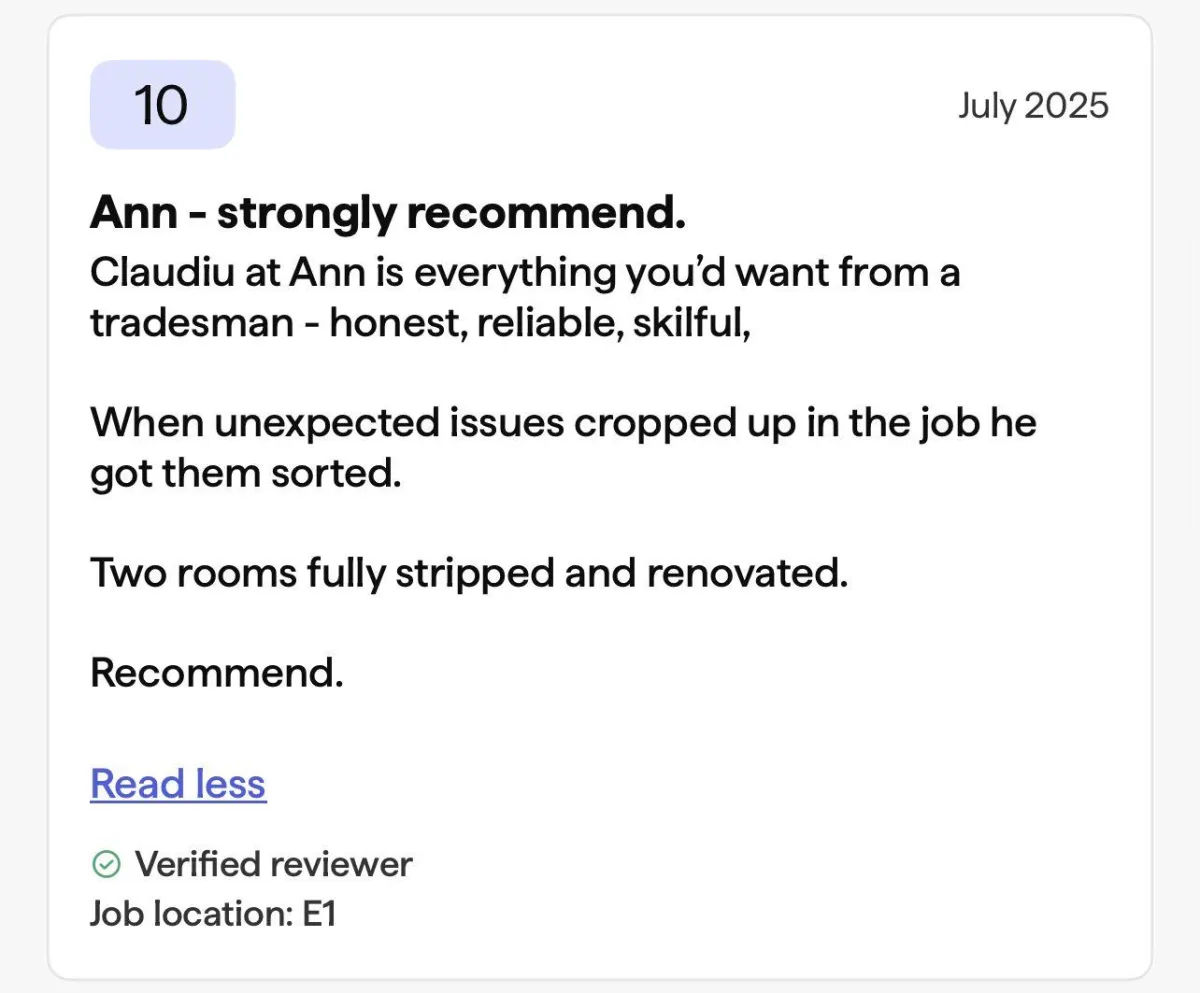Viewport: 1200px width, 993px height.
Task: Click the postcode E1 in job location
Action: [x=319, y=913]
